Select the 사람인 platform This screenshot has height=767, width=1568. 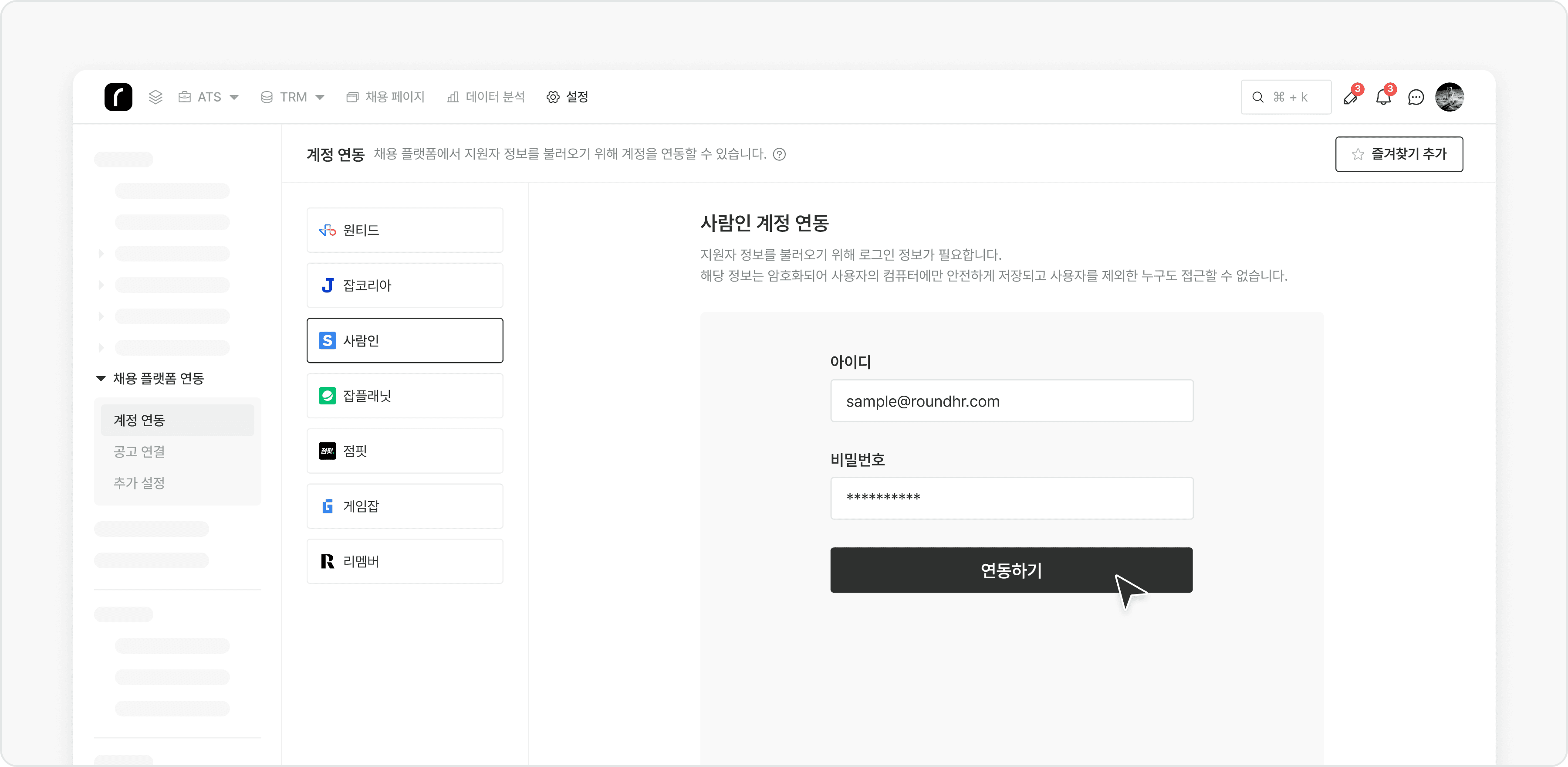pos(405,340)
